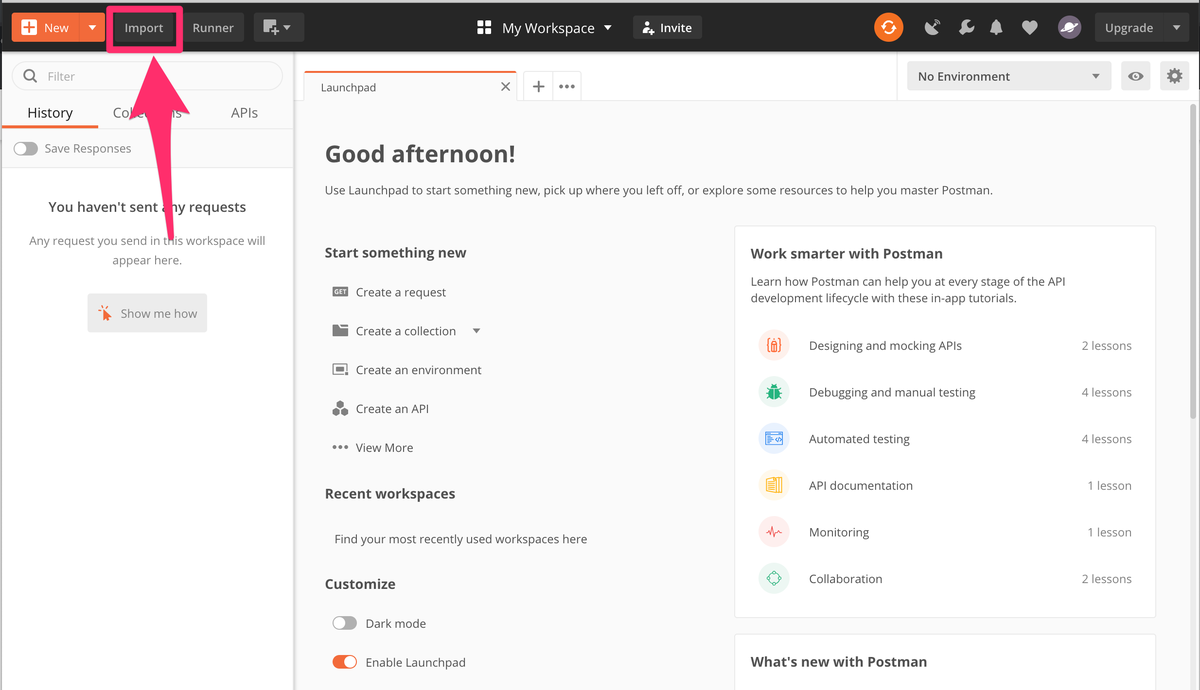Disable the Enable Launchpad switch
Screen dimensions: 1200x690
pos(344,662)
